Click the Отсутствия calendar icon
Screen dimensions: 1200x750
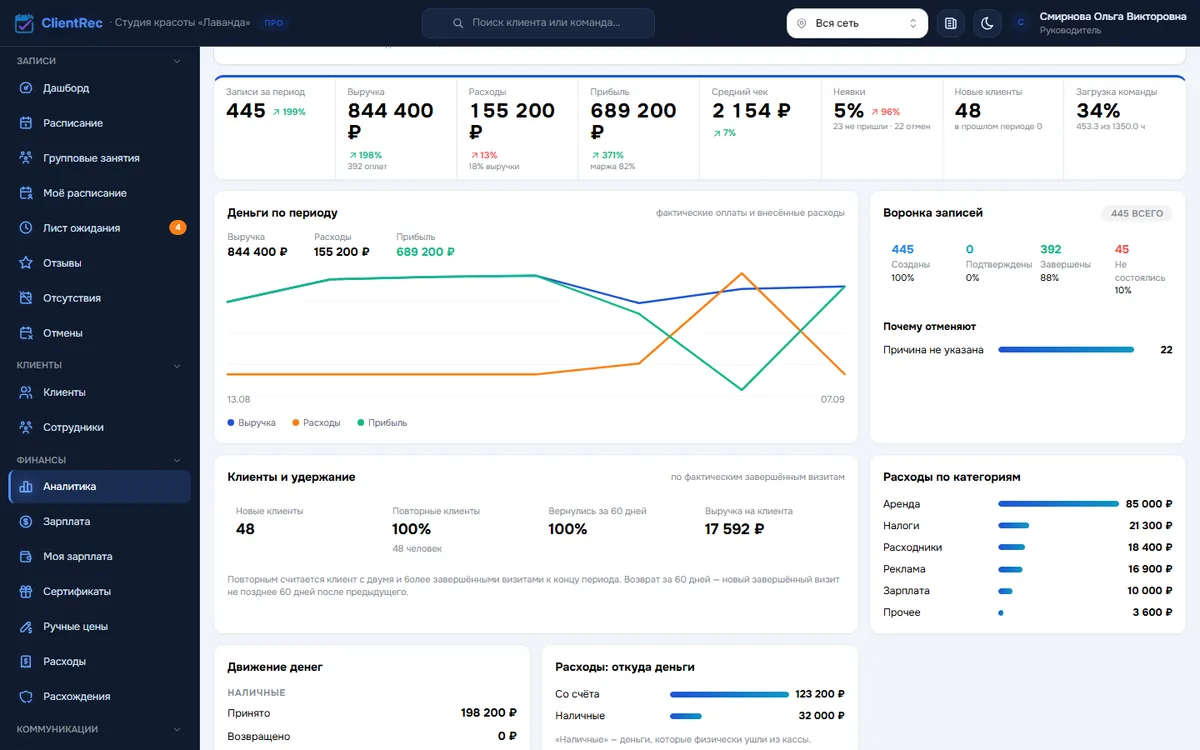coord(26,298)
